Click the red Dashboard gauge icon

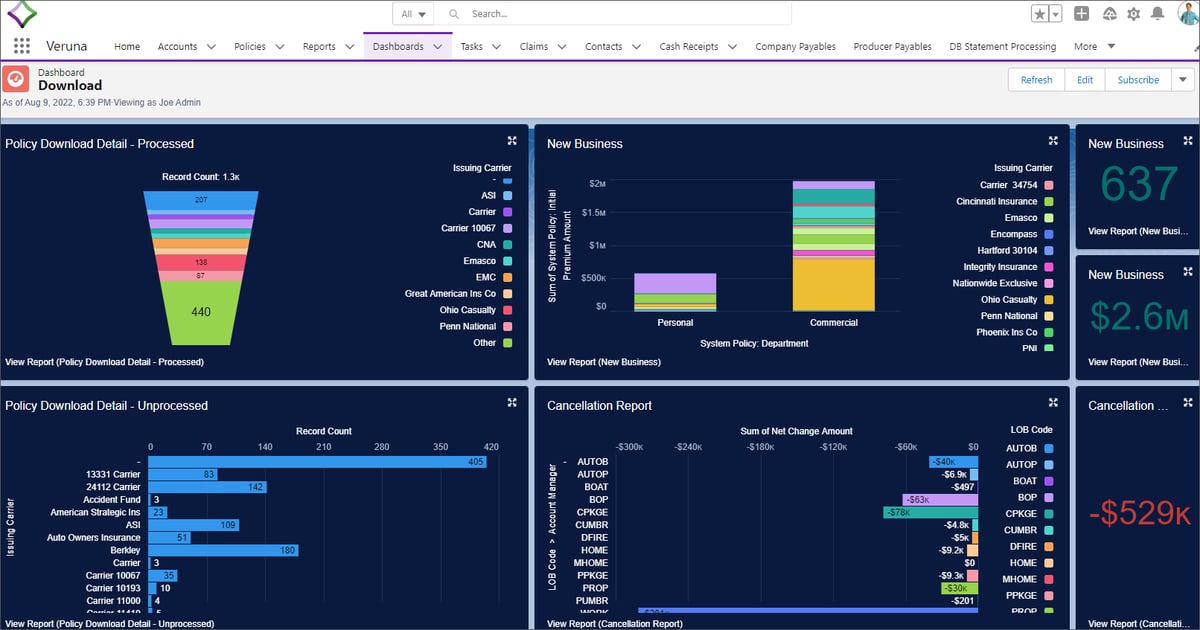(15, 79)
